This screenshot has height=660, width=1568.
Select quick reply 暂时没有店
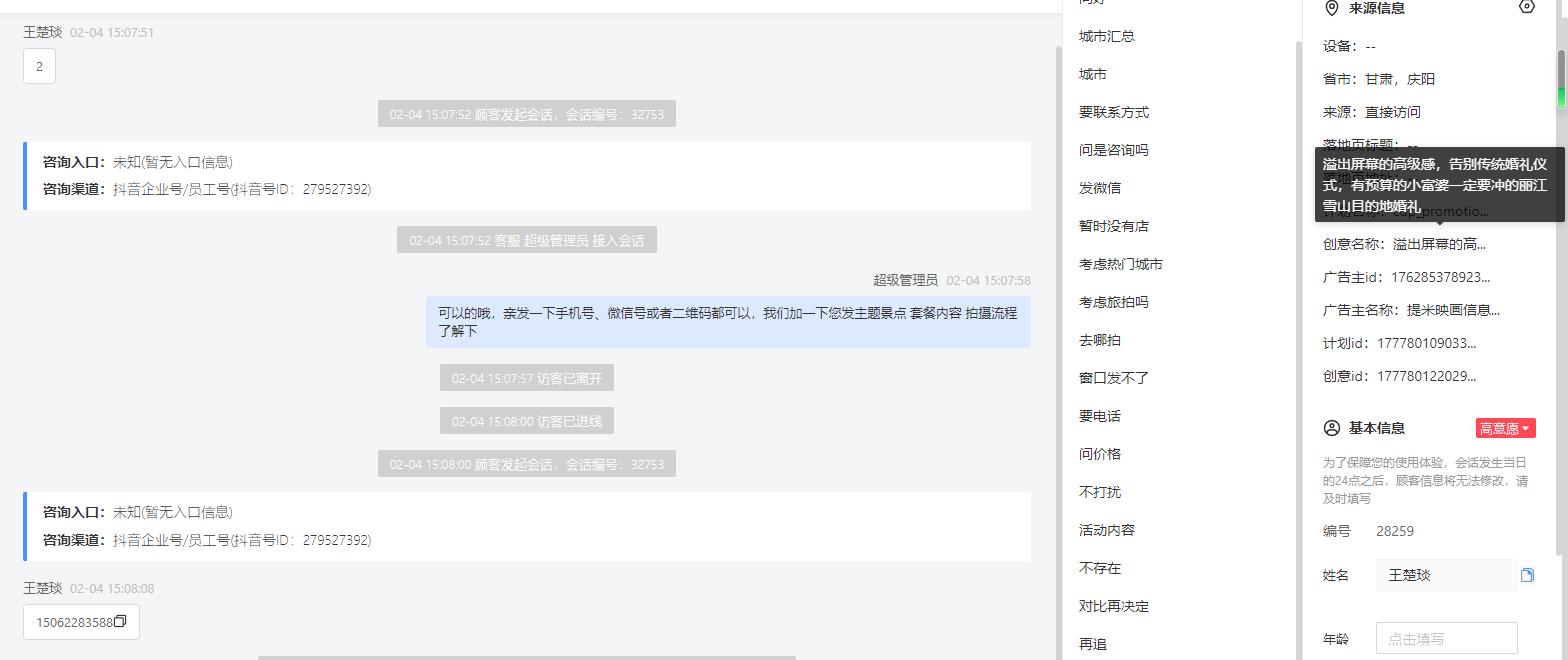pyautogui.click(x=1114, y=226)
